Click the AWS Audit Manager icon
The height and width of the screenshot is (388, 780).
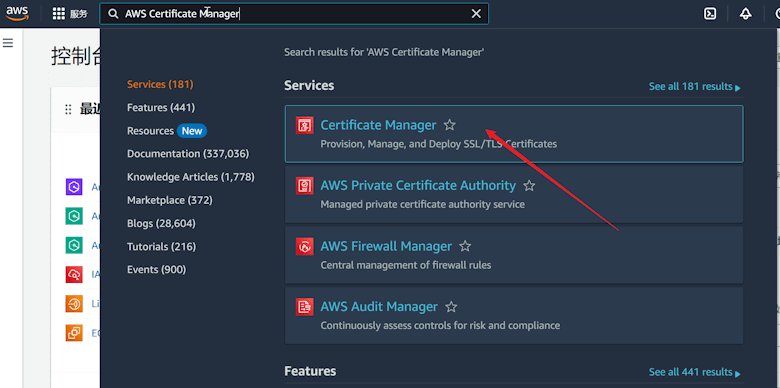tap(304, 307)
